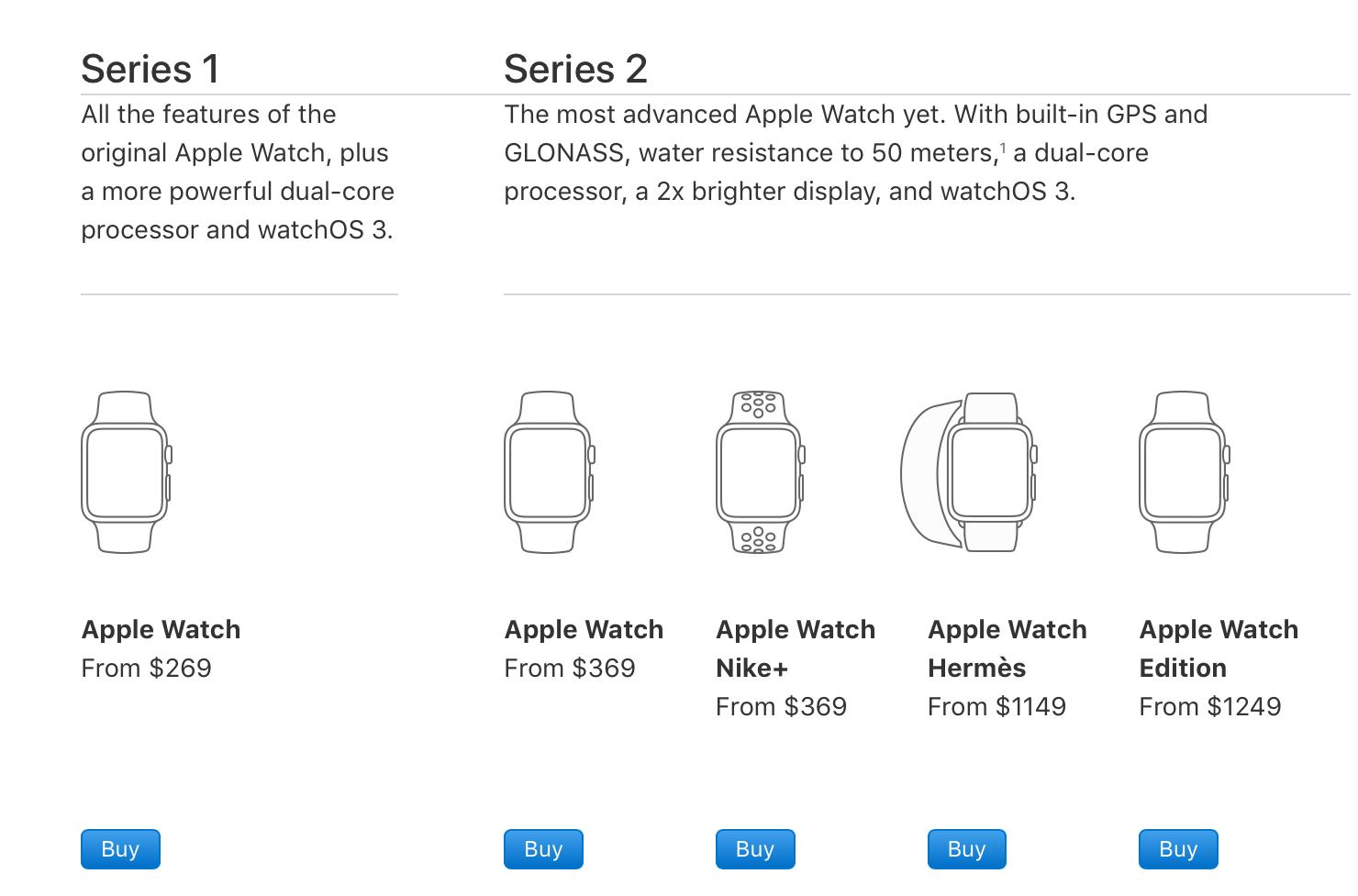The height and width of the screenshot is (896, 1358).
Task: Open the Series 2 heading
Action: pos(575,69)
